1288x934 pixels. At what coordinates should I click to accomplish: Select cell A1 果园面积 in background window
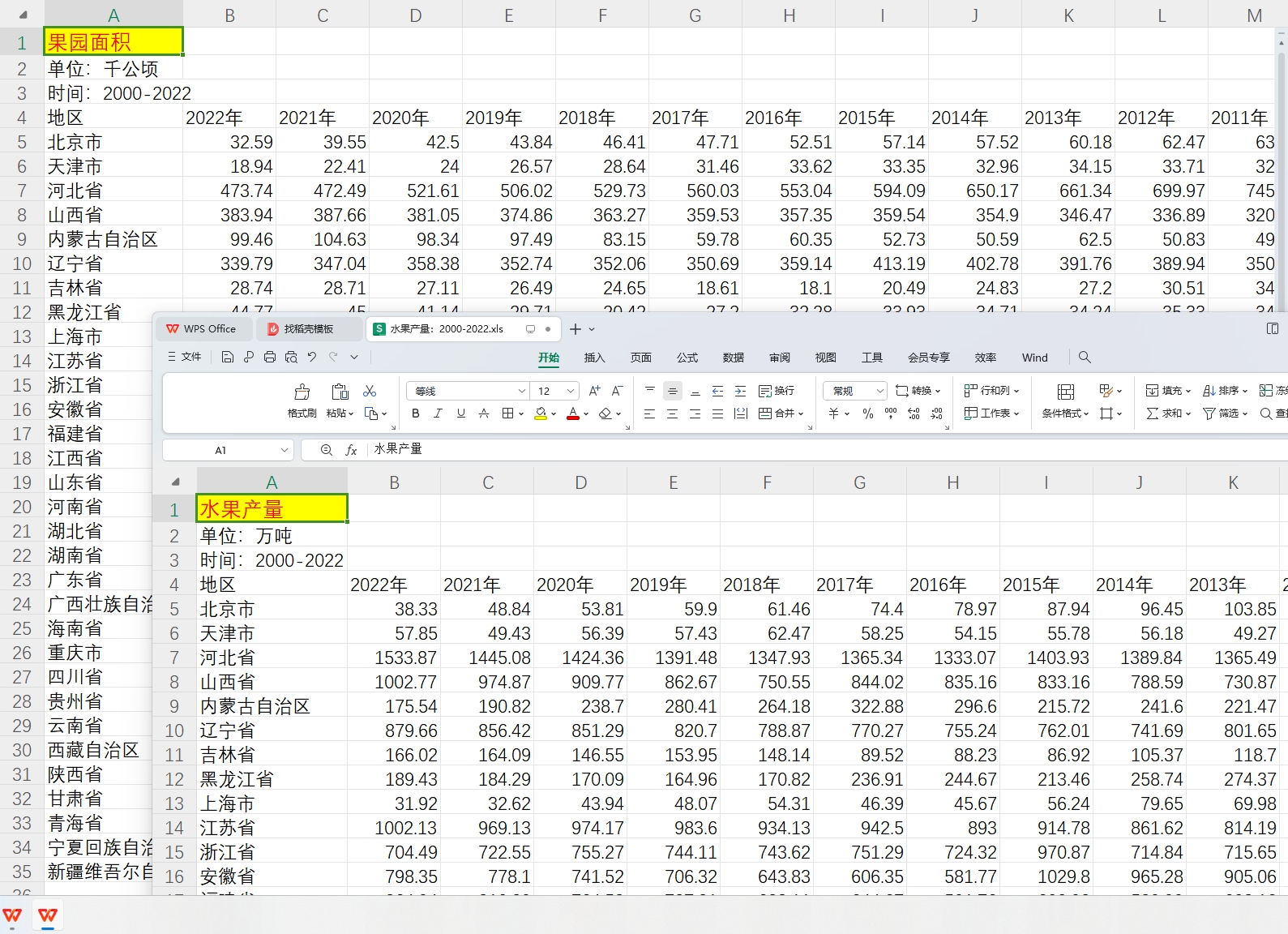click(x=113, y=41)
